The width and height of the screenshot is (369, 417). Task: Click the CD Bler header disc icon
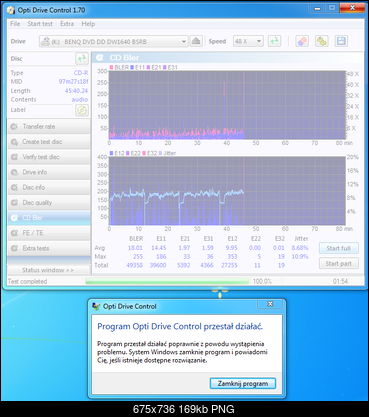click(100, 58)
